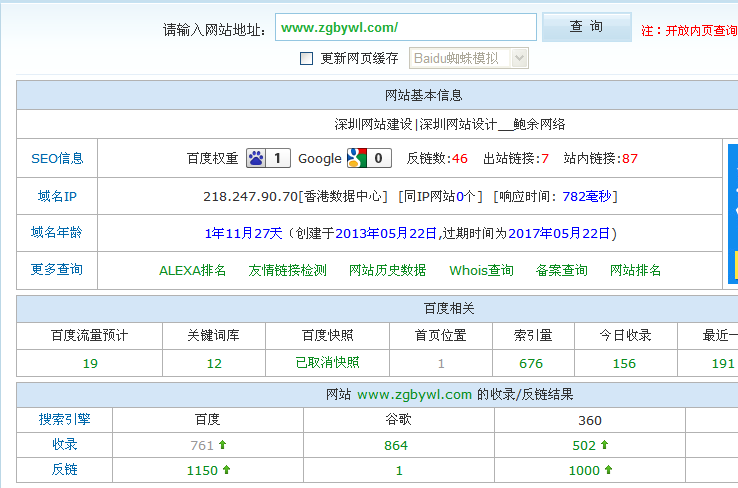Click 360 反链 value 1000
The image size is (738, 488).
(584, 470)
